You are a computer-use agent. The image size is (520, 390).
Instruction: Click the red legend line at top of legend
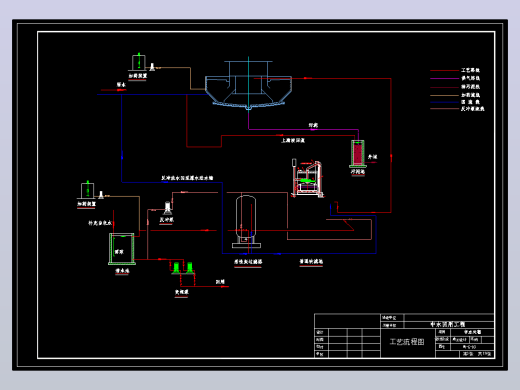[x=444, y=70]
